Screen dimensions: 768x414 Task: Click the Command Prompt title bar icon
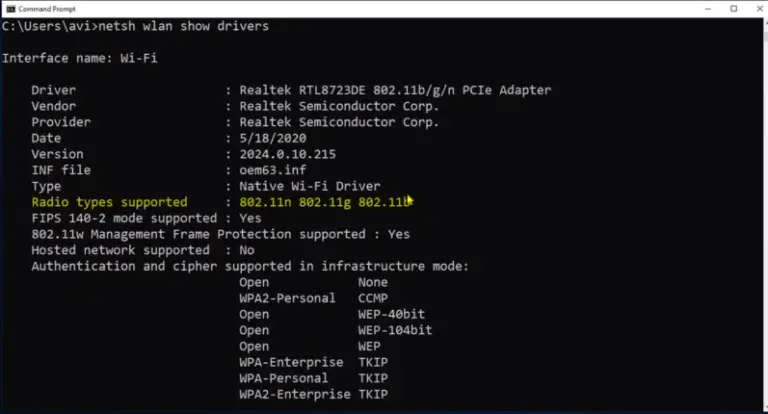tap(8, 8)
